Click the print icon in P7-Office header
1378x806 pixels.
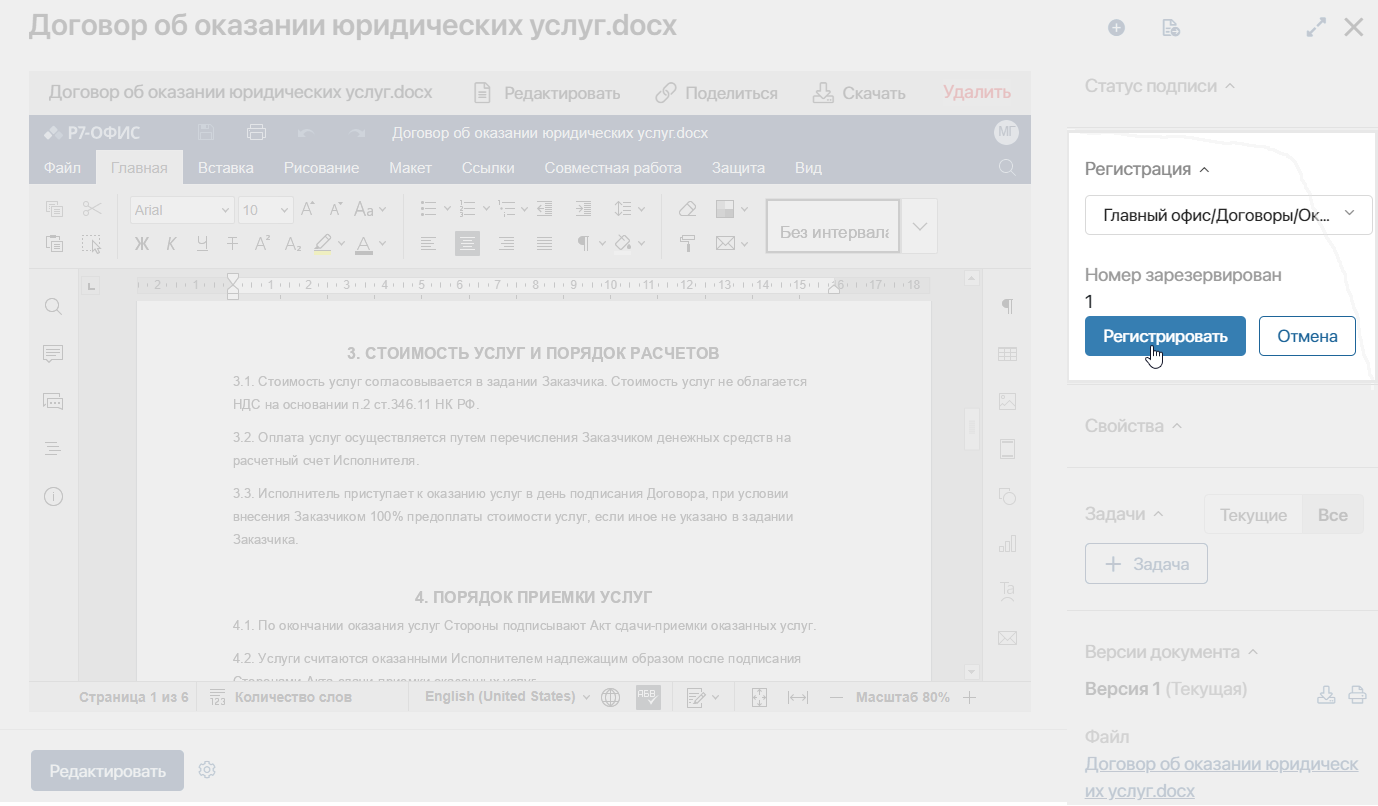coord(256,133)
